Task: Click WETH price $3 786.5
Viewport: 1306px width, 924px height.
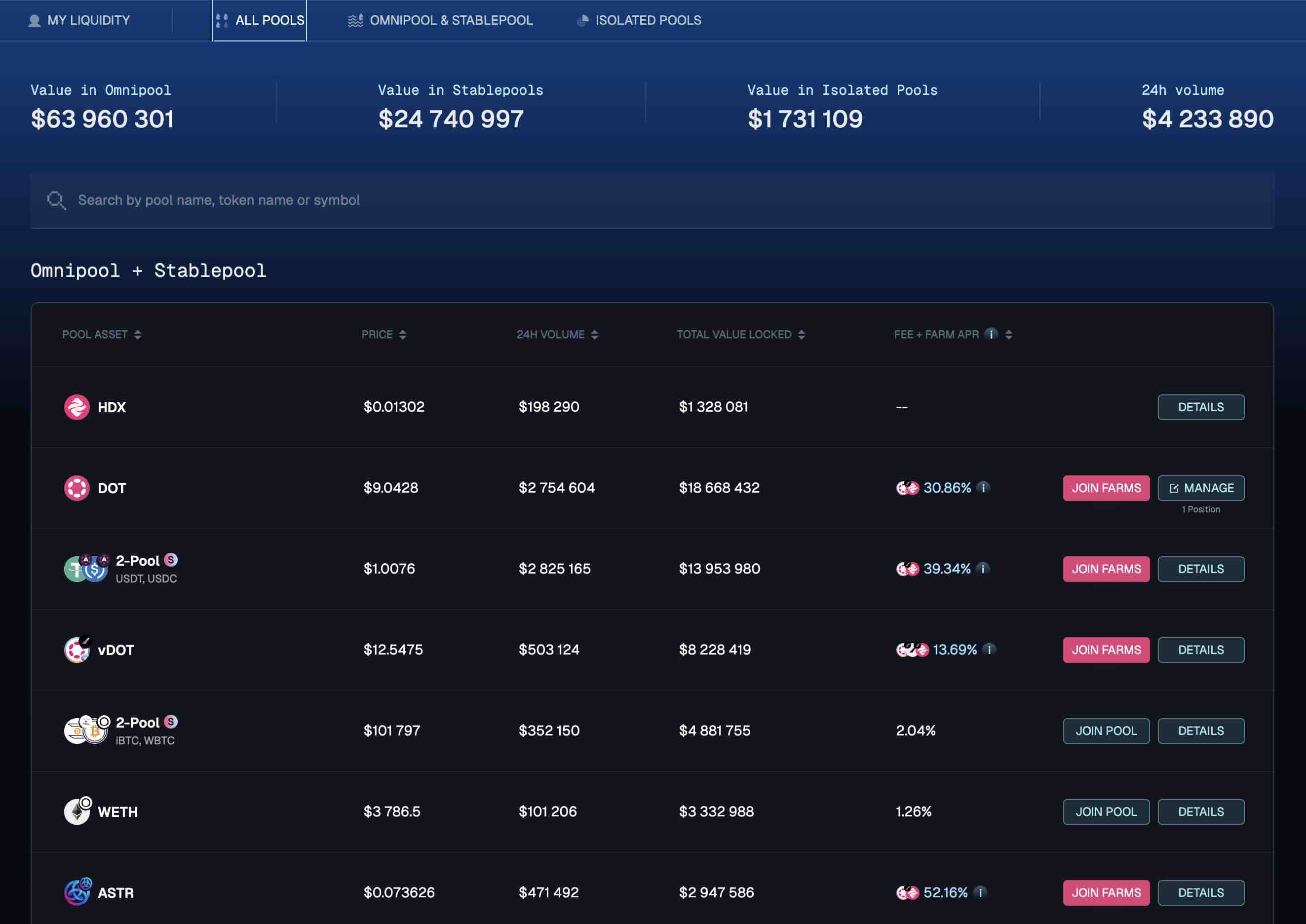Action: 392,811
